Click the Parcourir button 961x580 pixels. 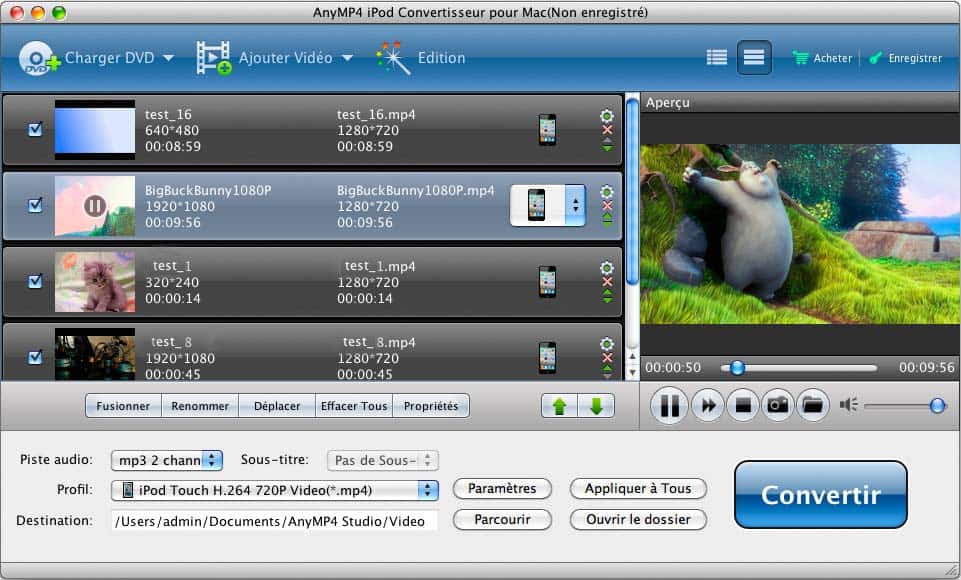click(502, 519)
